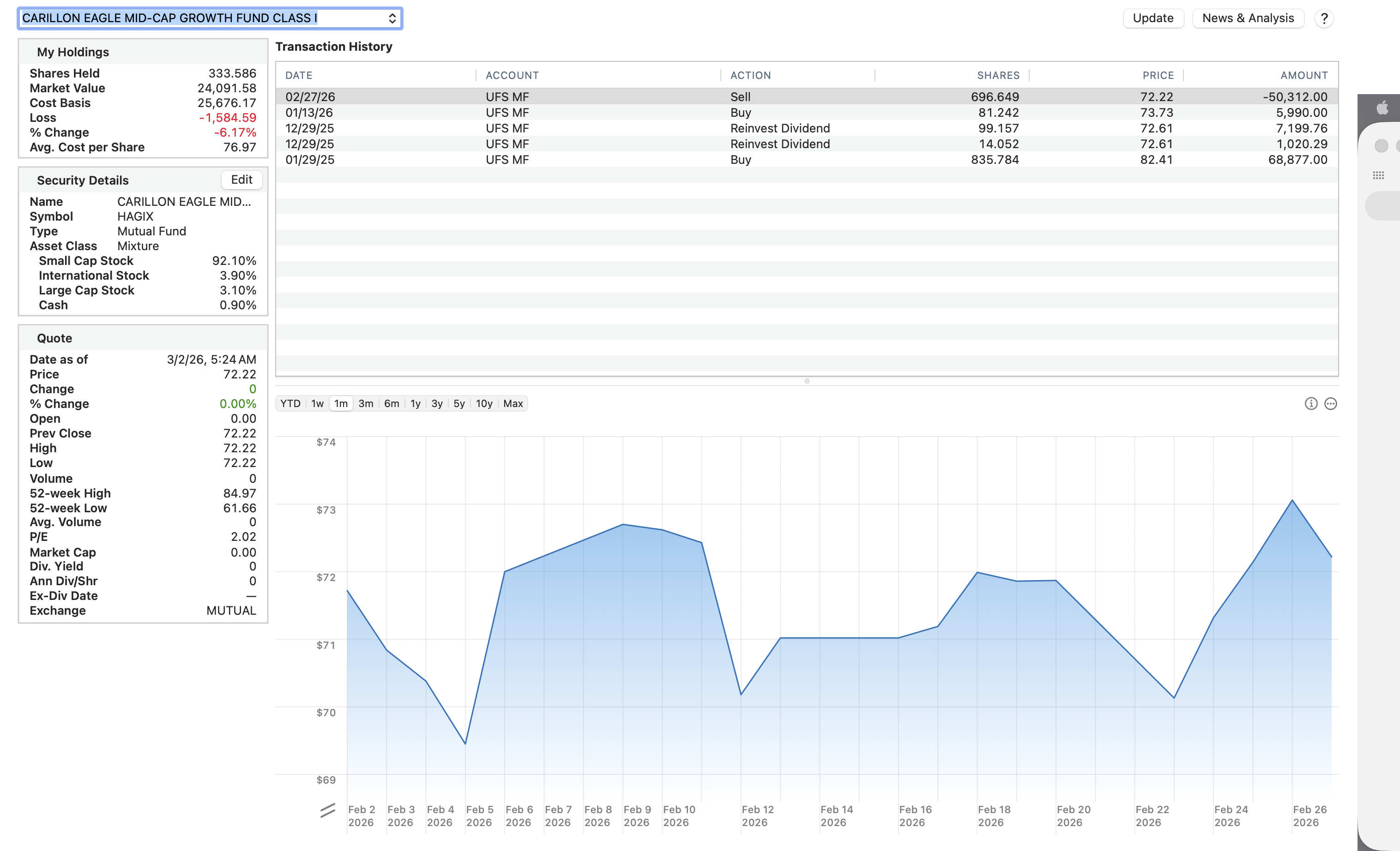The image size is (1400, 851).
Task: Sort transactions by DATE column header
Action: click(x=299, y=76)
